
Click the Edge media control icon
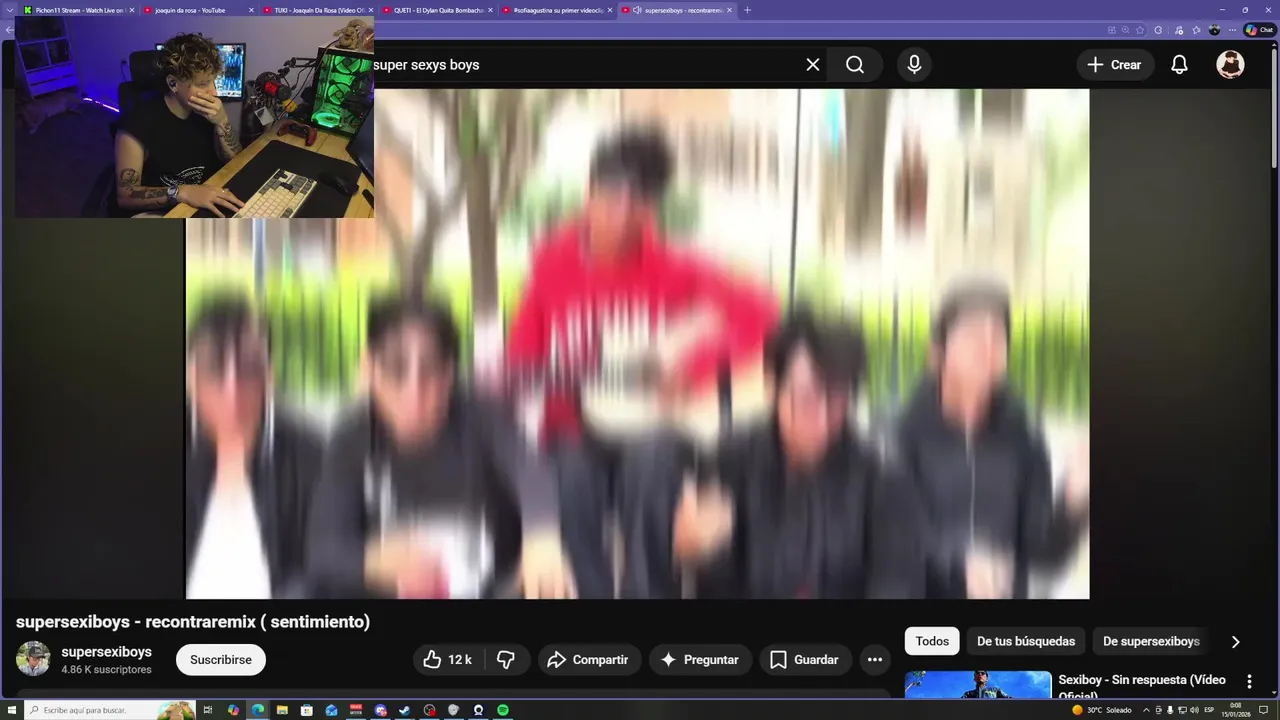pyautogui.click(x=1178, y=30)
